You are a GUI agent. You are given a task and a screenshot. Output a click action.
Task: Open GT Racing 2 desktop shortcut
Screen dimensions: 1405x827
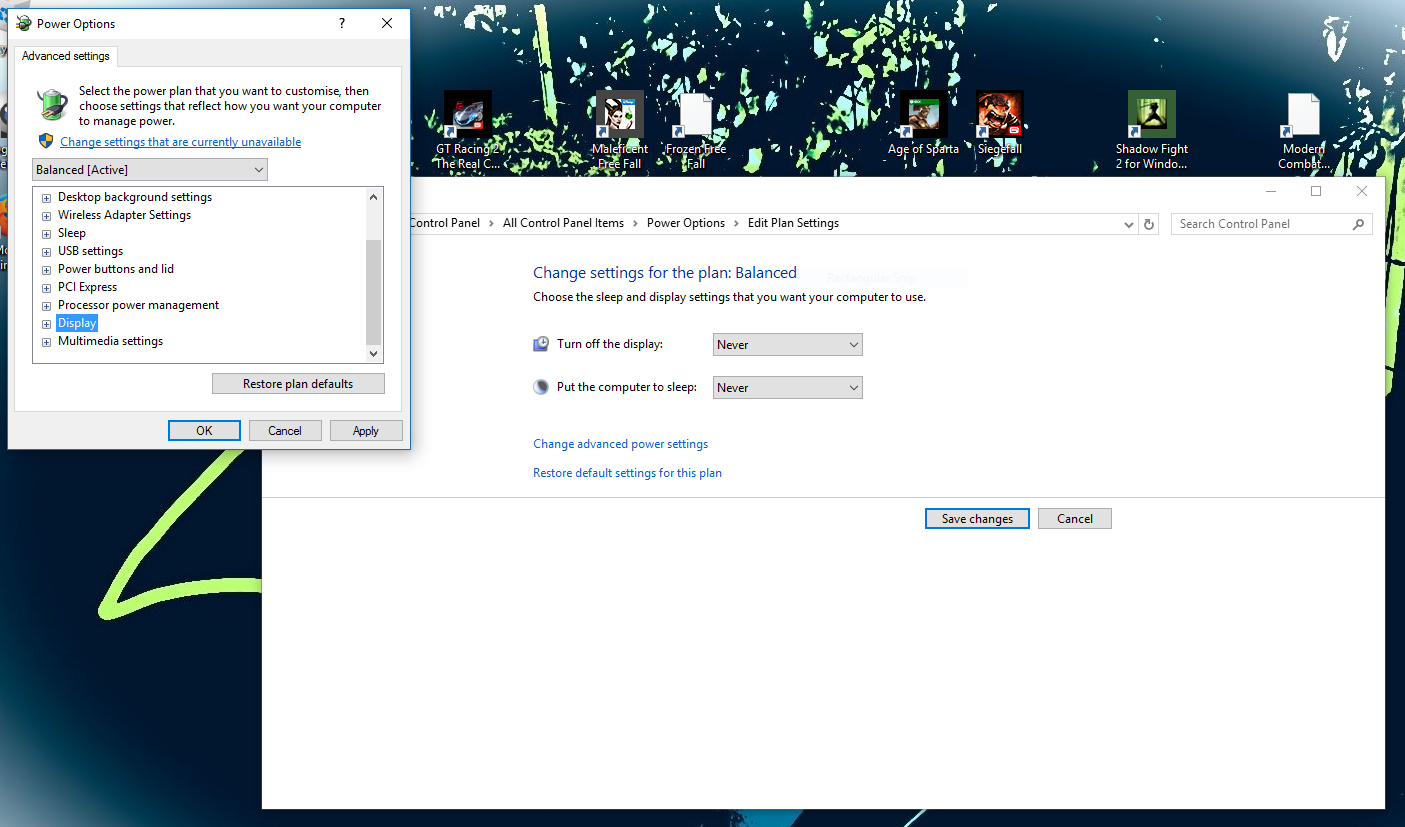click(x=467, y=116)
